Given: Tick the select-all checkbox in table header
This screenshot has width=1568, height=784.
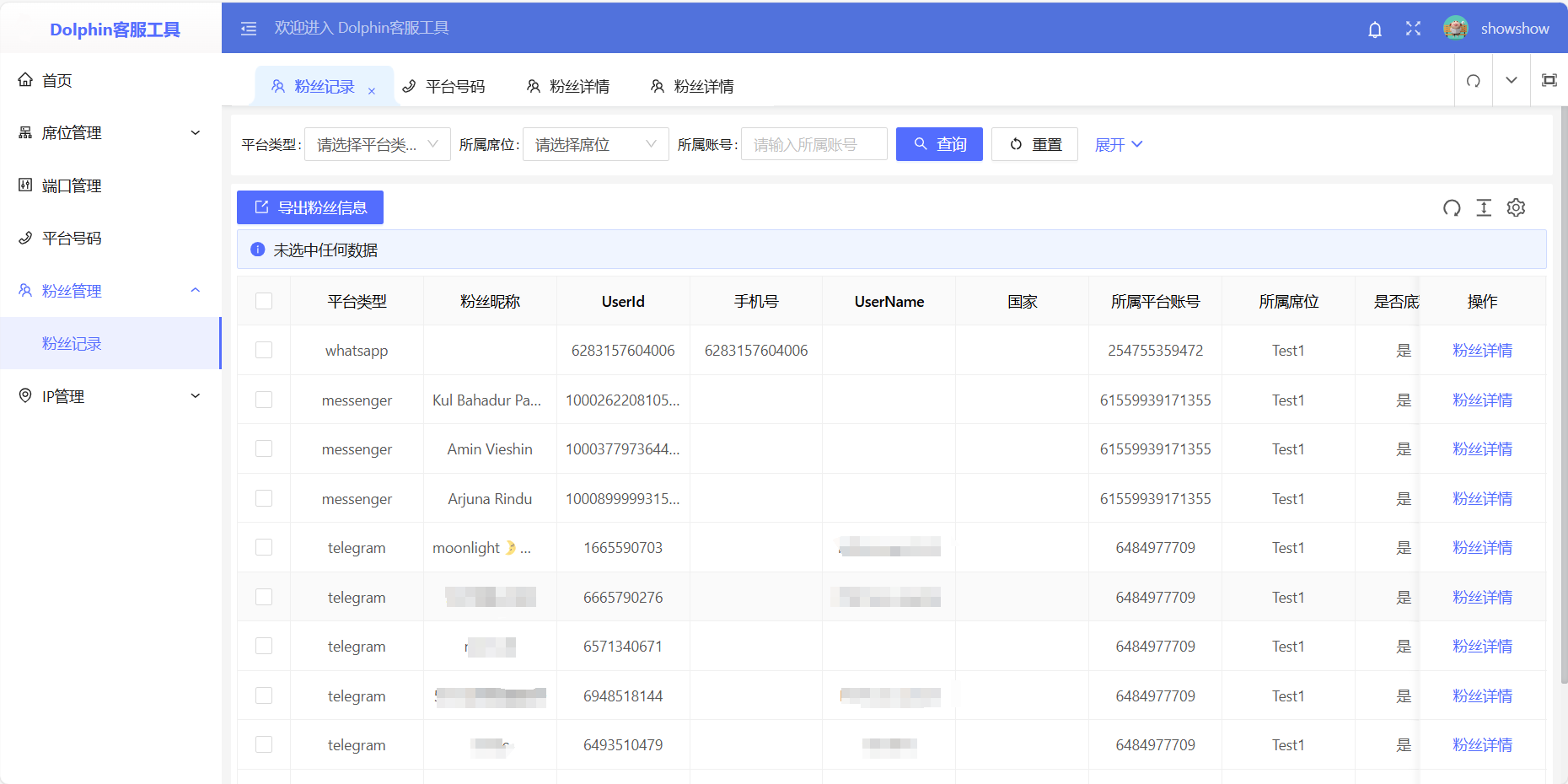Looking at the screenshot, I should coord(264,302).
